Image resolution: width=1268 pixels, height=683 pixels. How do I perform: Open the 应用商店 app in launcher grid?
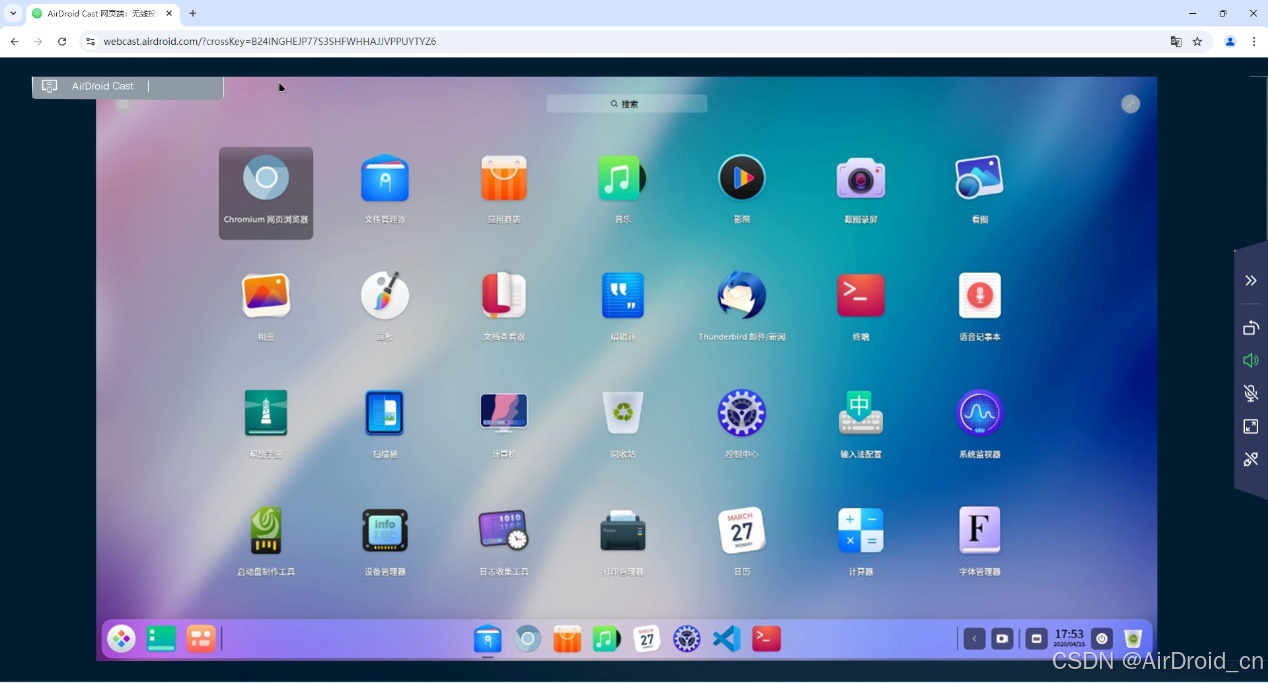[503, 180]
